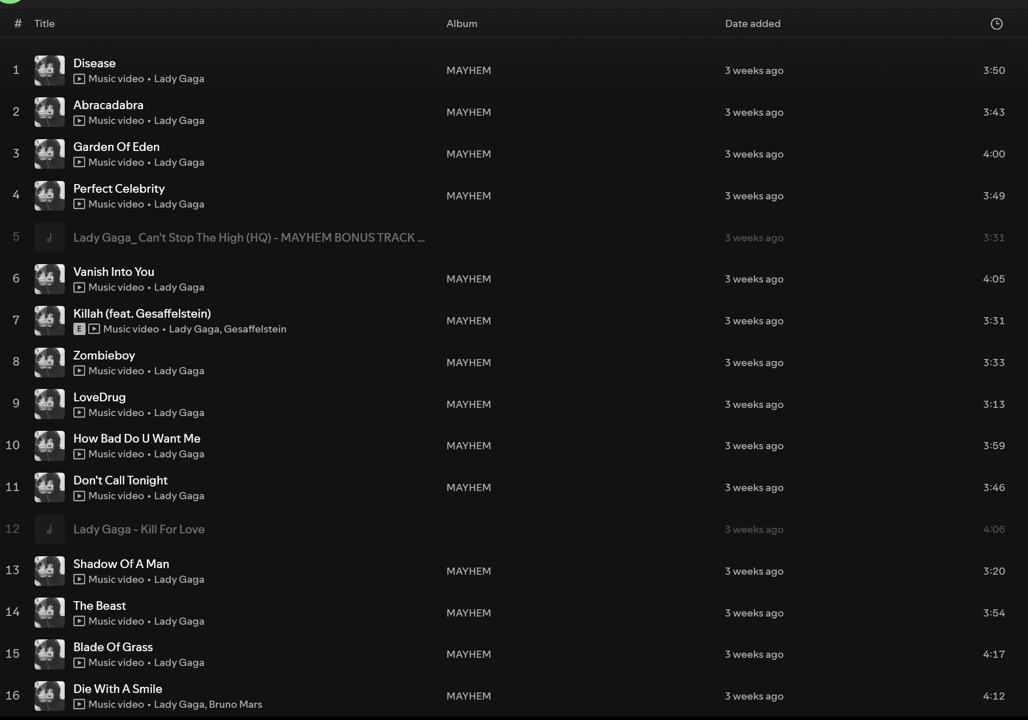The height and width of the screenshot is (720, 1028).
Task: Select the greyed-out Lady Gaga - Kill For Love track
Action: pos(139,529)
